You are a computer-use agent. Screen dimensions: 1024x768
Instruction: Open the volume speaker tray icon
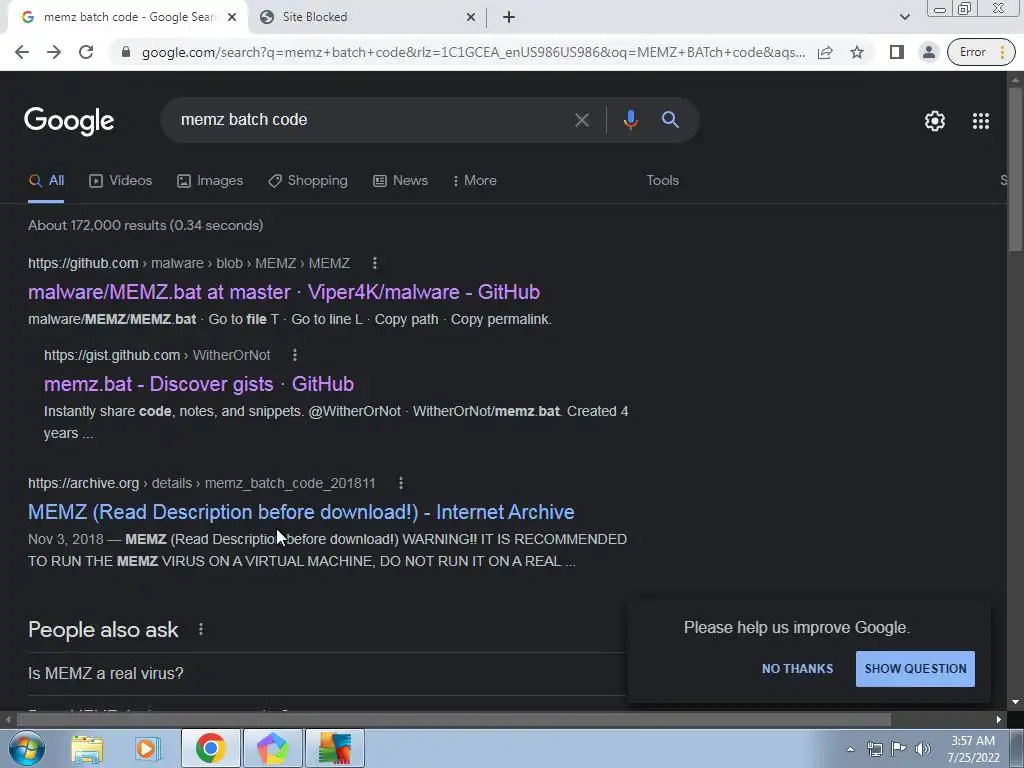pos(923,749)
